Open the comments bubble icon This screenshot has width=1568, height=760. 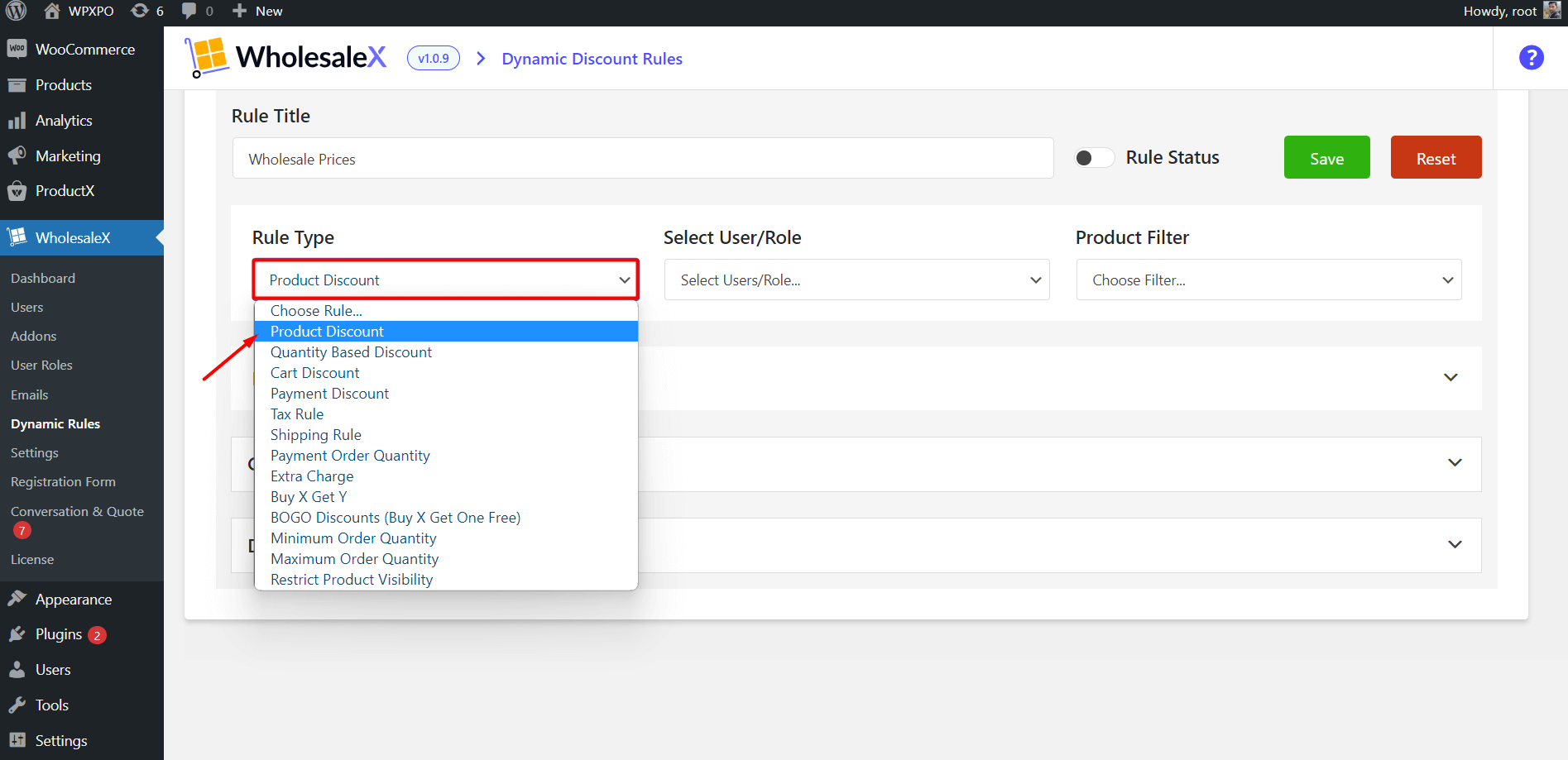tap(189, 11)
